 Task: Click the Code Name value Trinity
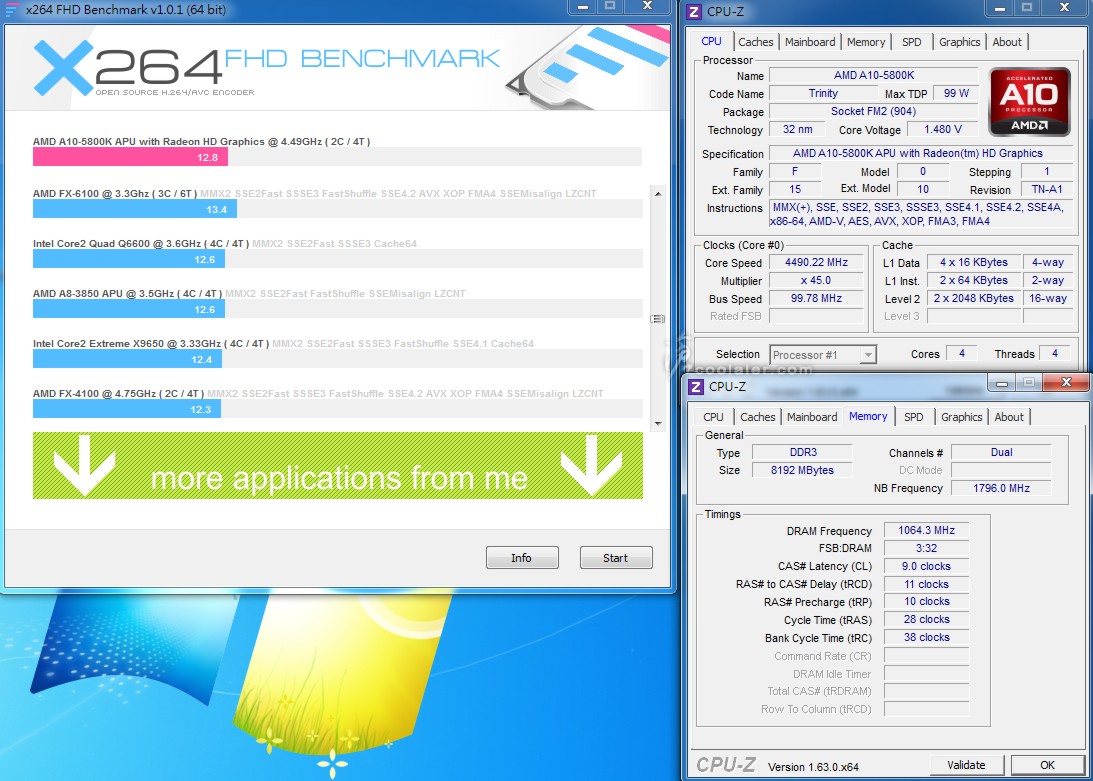coord(823,93)
